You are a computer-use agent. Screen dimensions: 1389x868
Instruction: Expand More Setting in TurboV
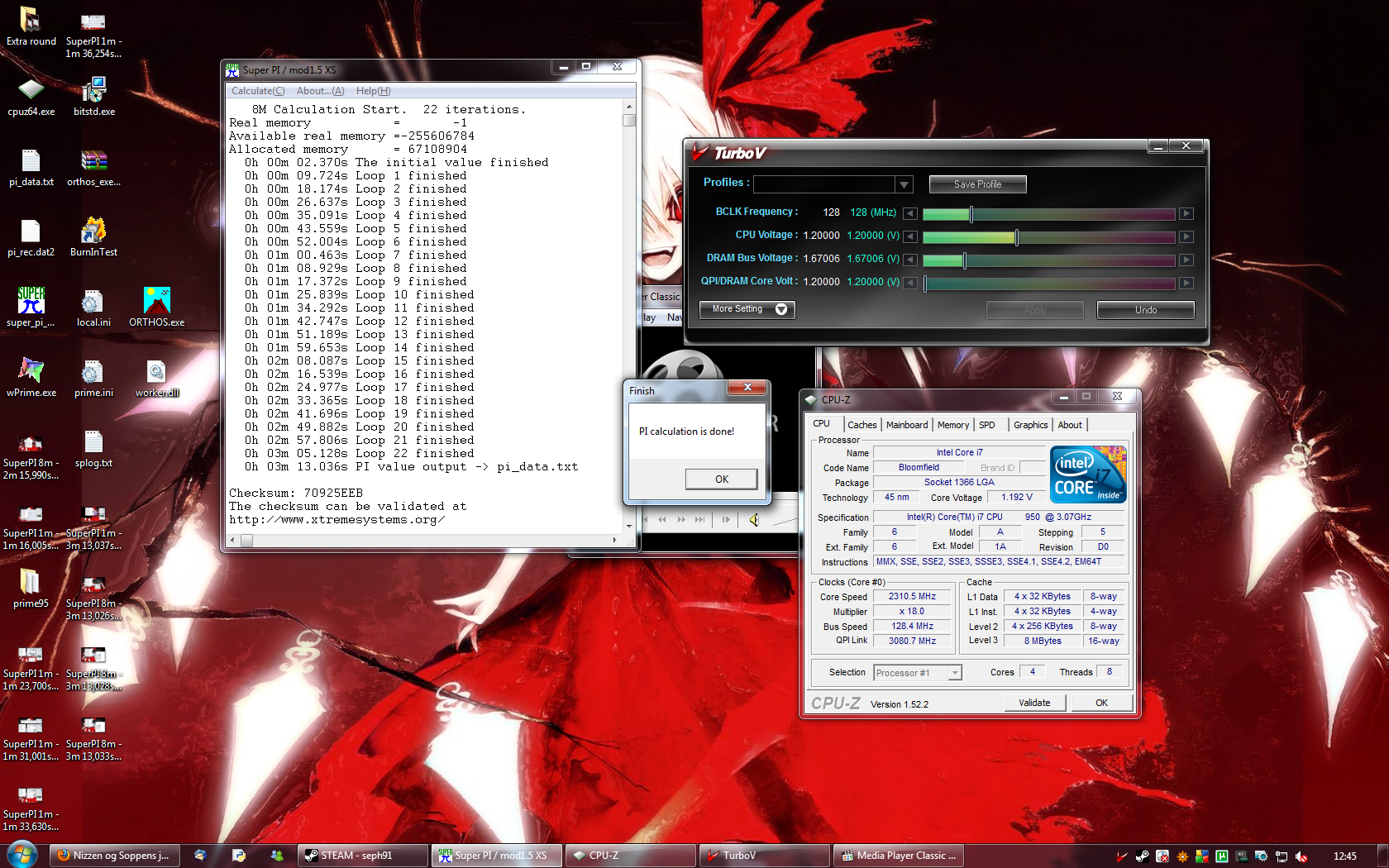pos(747,309)
